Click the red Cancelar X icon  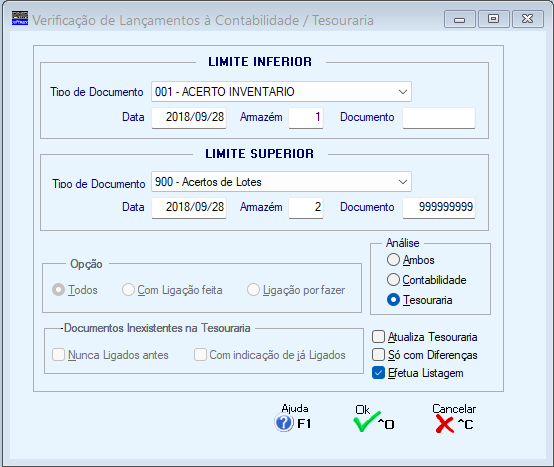(444, 424)
